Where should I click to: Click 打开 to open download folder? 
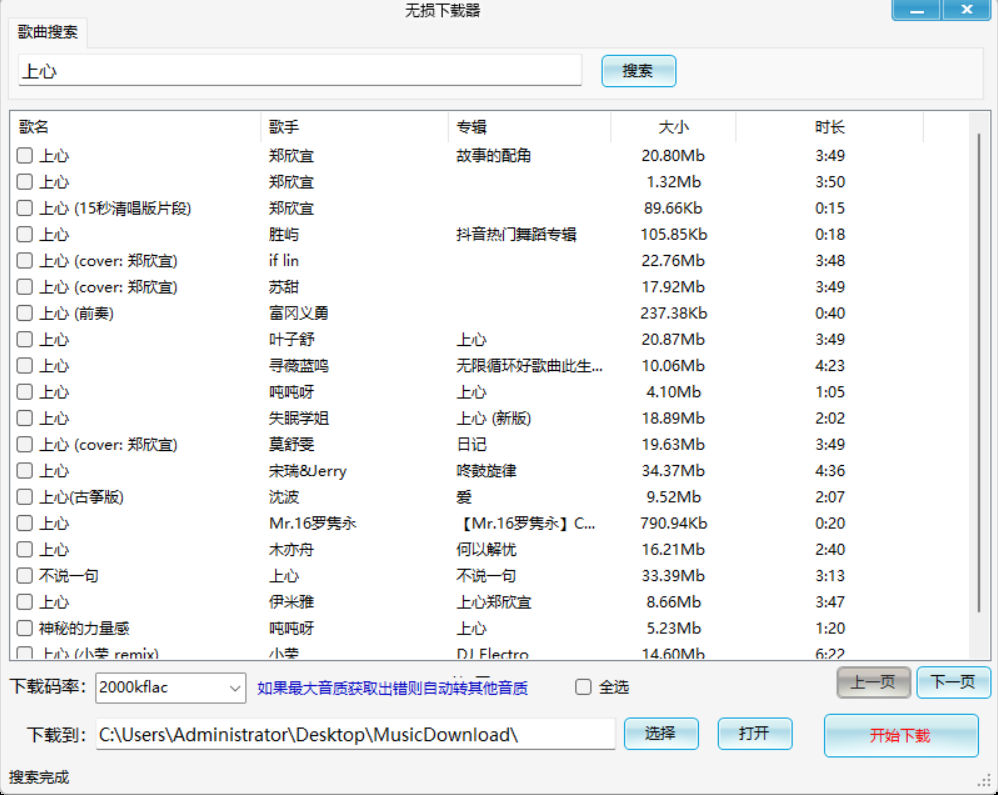pos(754,733)
